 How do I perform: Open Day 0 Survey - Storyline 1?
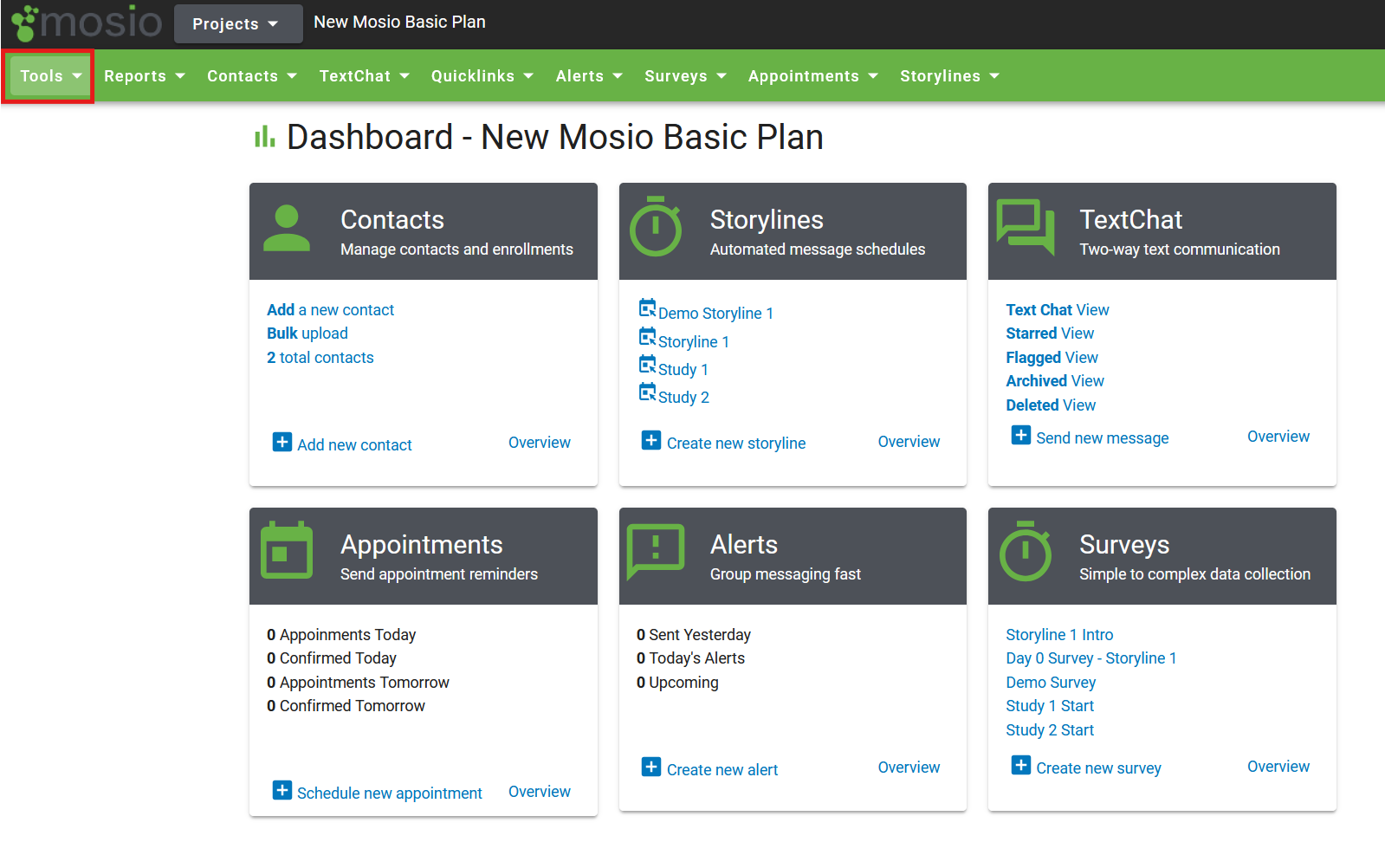tap(1091, 658)
